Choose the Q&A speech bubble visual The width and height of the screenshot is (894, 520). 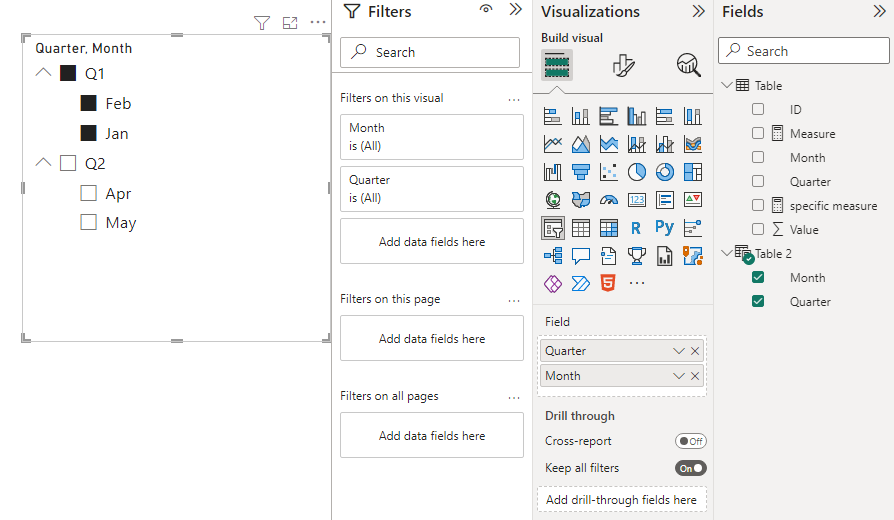(580, 255)
